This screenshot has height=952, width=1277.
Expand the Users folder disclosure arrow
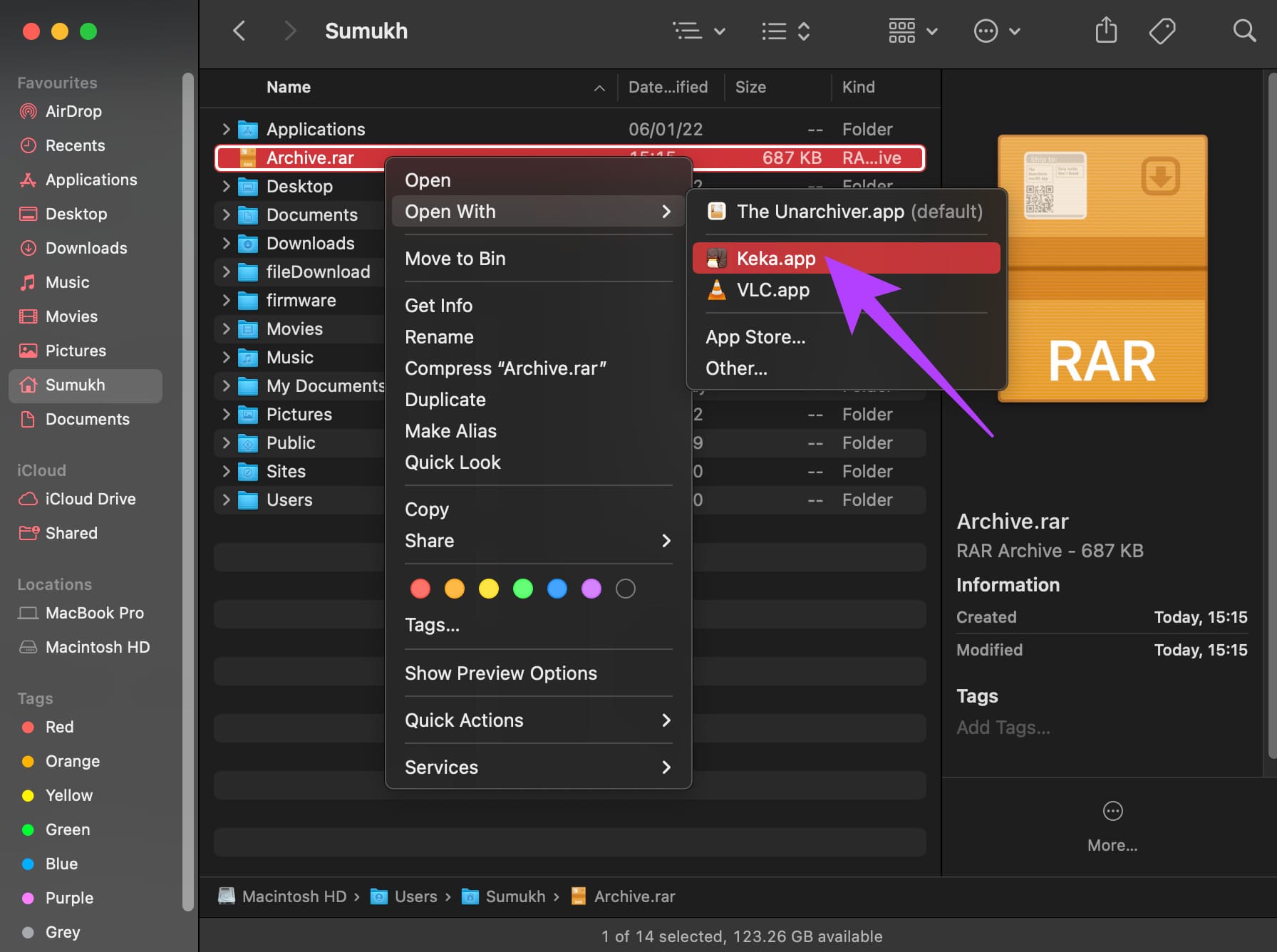pos(226,500)
